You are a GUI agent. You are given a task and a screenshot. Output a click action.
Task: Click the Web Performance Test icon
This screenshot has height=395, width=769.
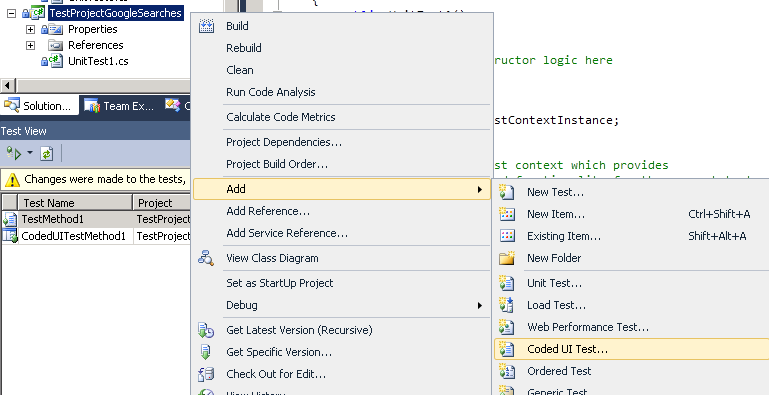tap(507, 327)
